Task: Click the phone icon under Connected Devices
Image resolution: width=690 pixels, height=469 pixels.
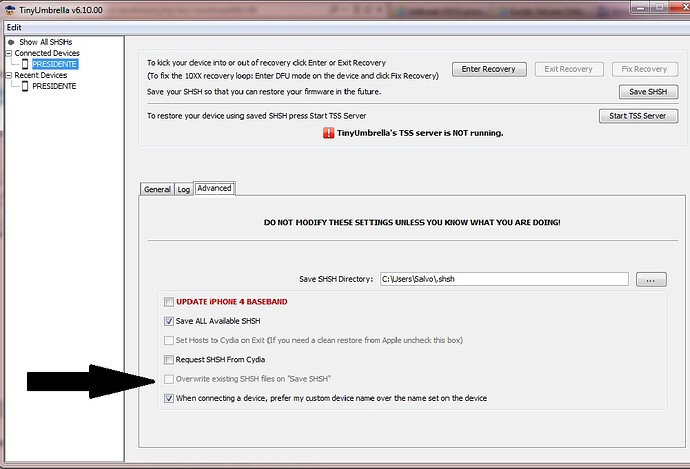Action: pyautogui.click(x=24, y=64)
